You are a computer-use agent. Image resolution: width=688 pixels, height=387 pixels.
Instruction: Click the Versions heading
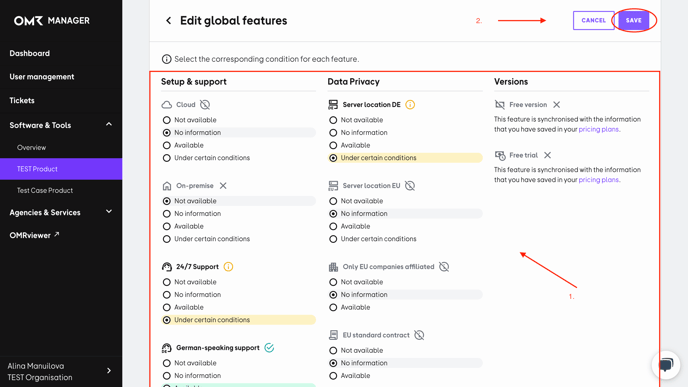[x=511, y=82]
